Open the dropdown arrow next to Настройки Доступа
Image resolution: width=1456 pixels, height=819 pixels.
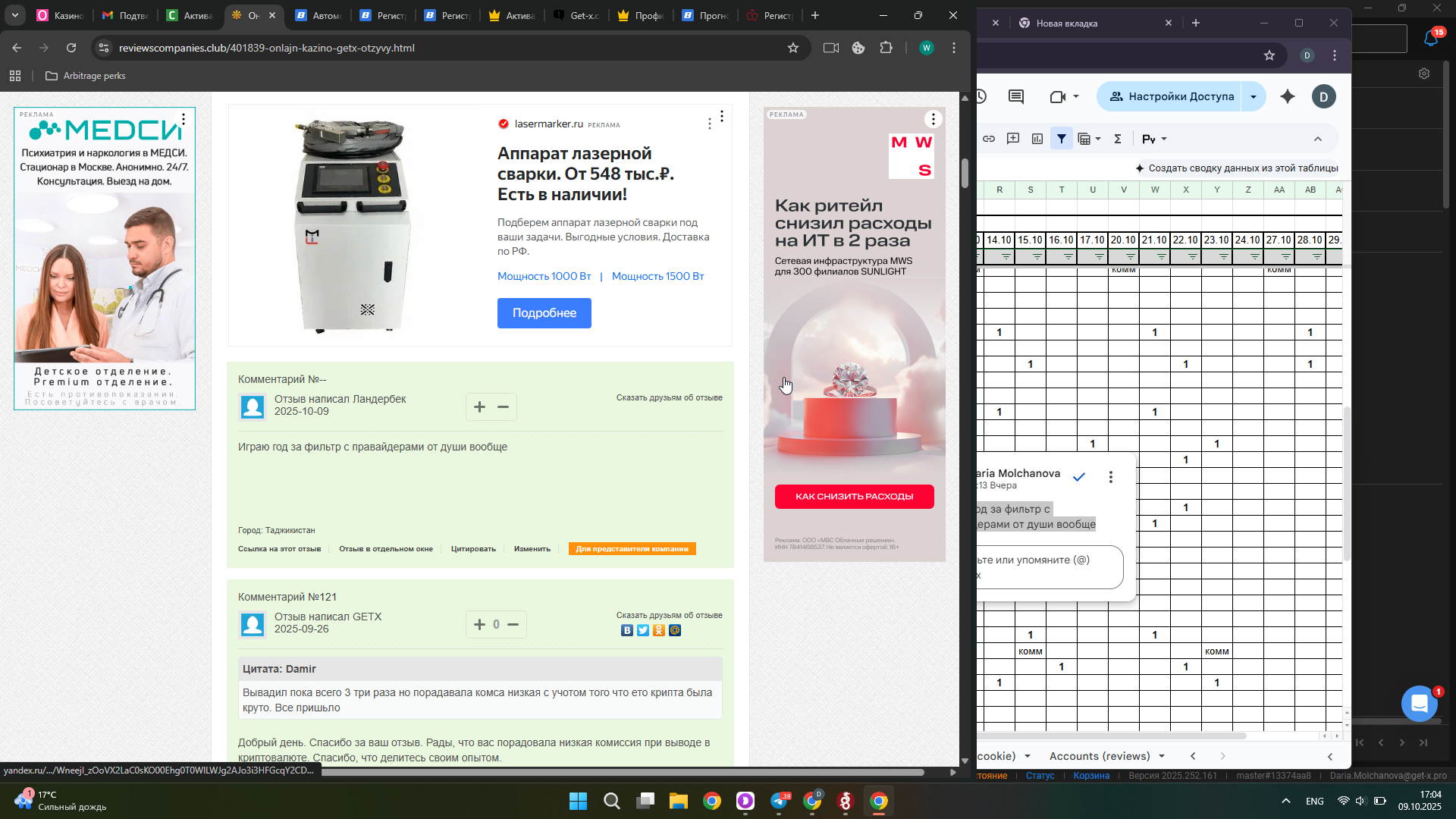tap(1254, 96)
